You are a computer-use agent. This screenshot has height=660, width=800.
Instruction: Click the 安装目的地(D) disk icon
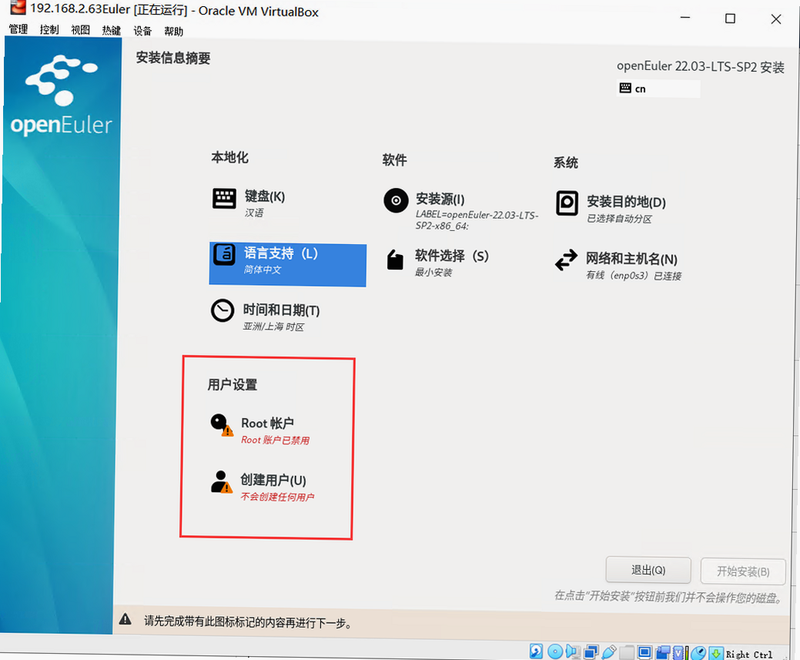coord(567,204)
